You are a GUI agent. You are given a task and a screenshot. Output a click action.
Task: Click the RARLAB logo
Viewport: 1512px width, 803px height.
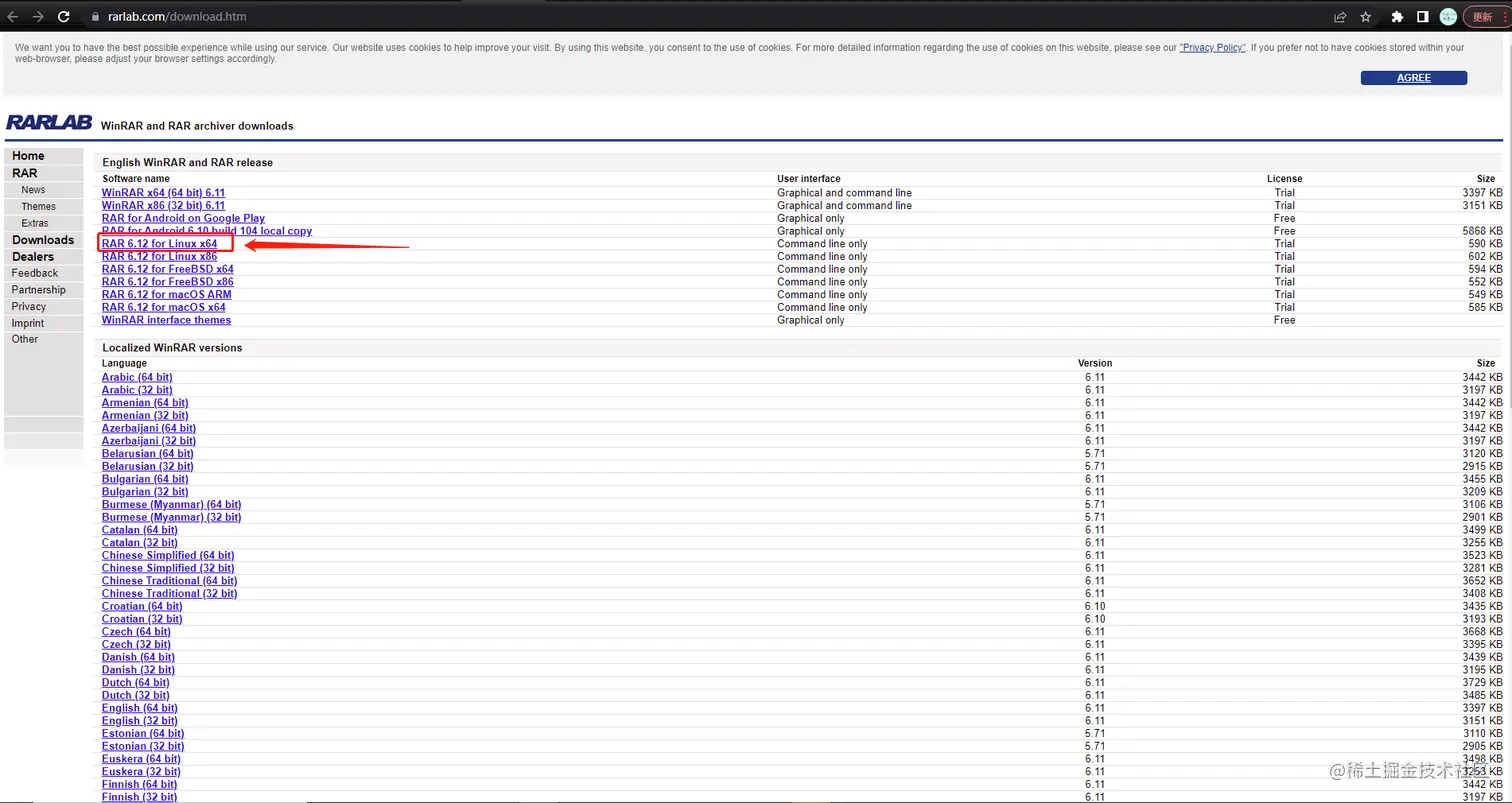[x=49, y=123]
